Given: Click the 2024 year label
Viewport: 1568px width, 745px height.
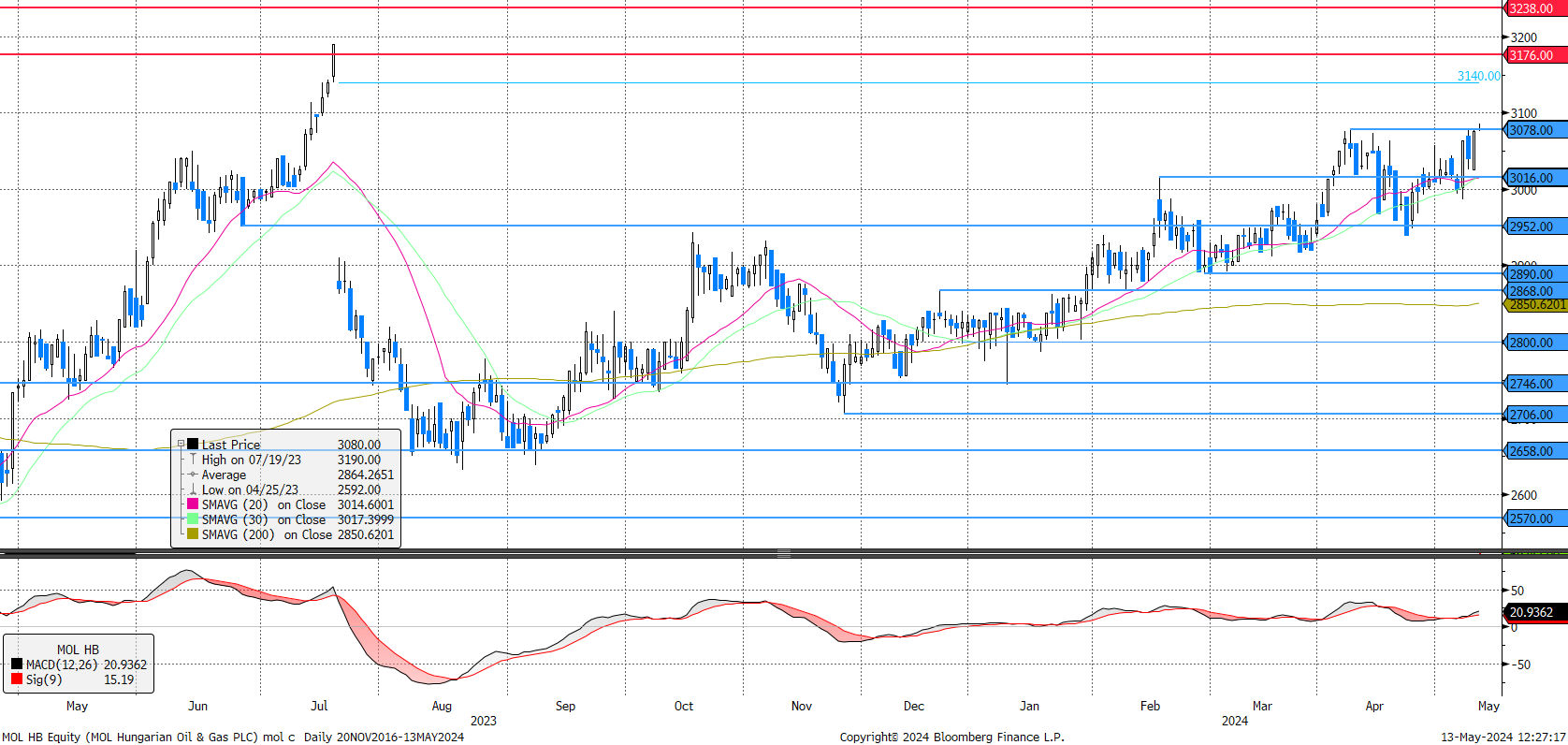Looking at the screenshot, I should 1235,721.
